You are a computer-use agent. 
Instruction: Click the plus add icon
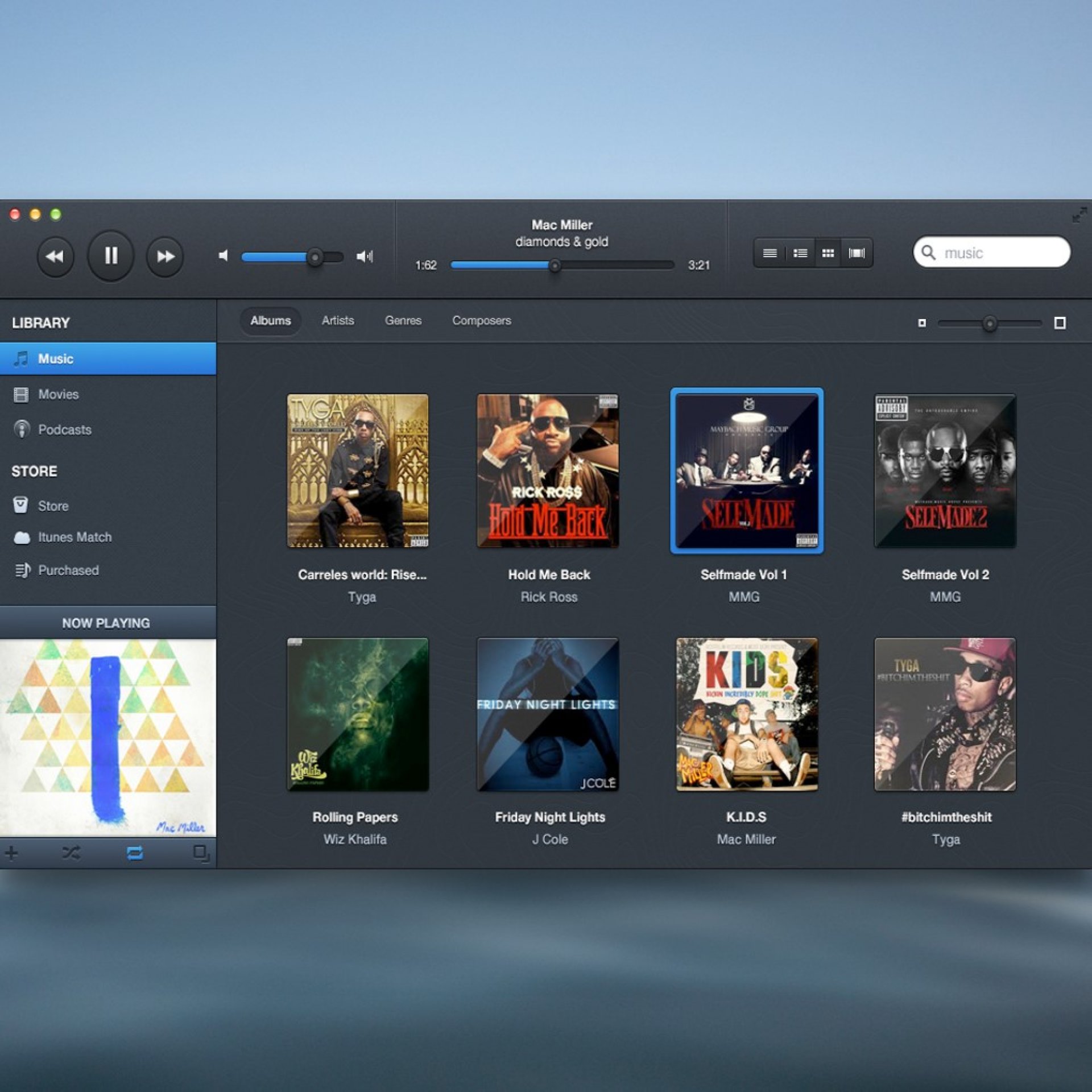(11, 853)
